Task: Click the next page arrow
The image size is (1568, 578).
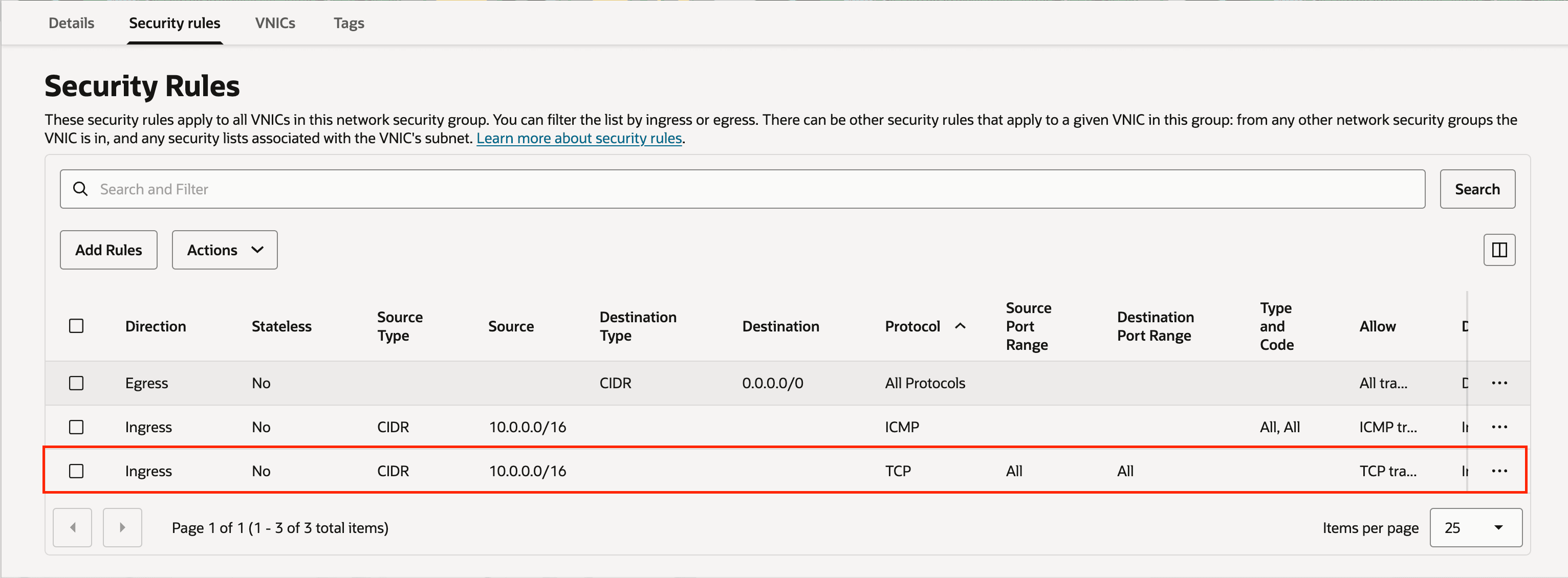Action: tap(122, 527)
